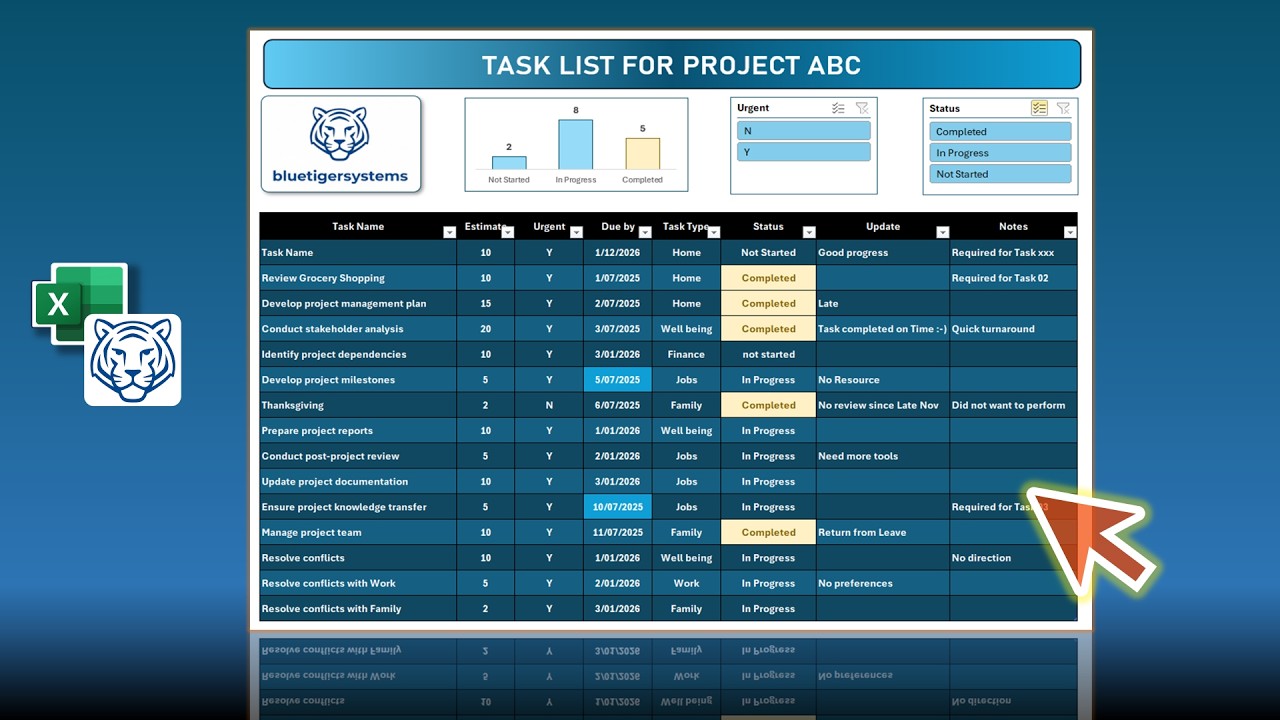Select the No Resource update cell
Screen dimensions: 1280x720
pos(883,380)
